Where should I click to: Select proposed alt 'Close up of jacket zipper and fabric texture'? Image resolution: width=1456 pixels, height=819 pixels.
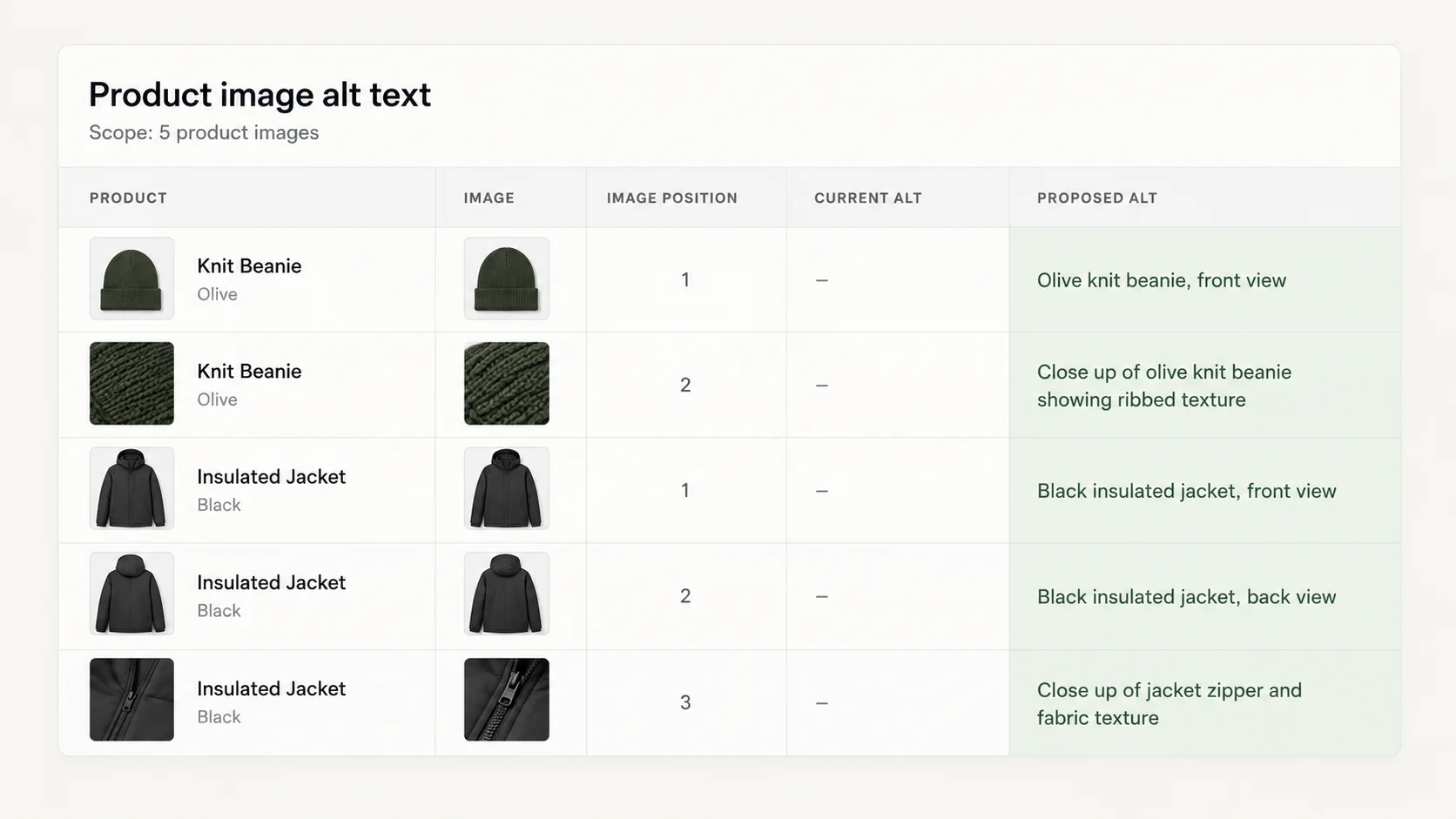click(x=1170, y=704)
